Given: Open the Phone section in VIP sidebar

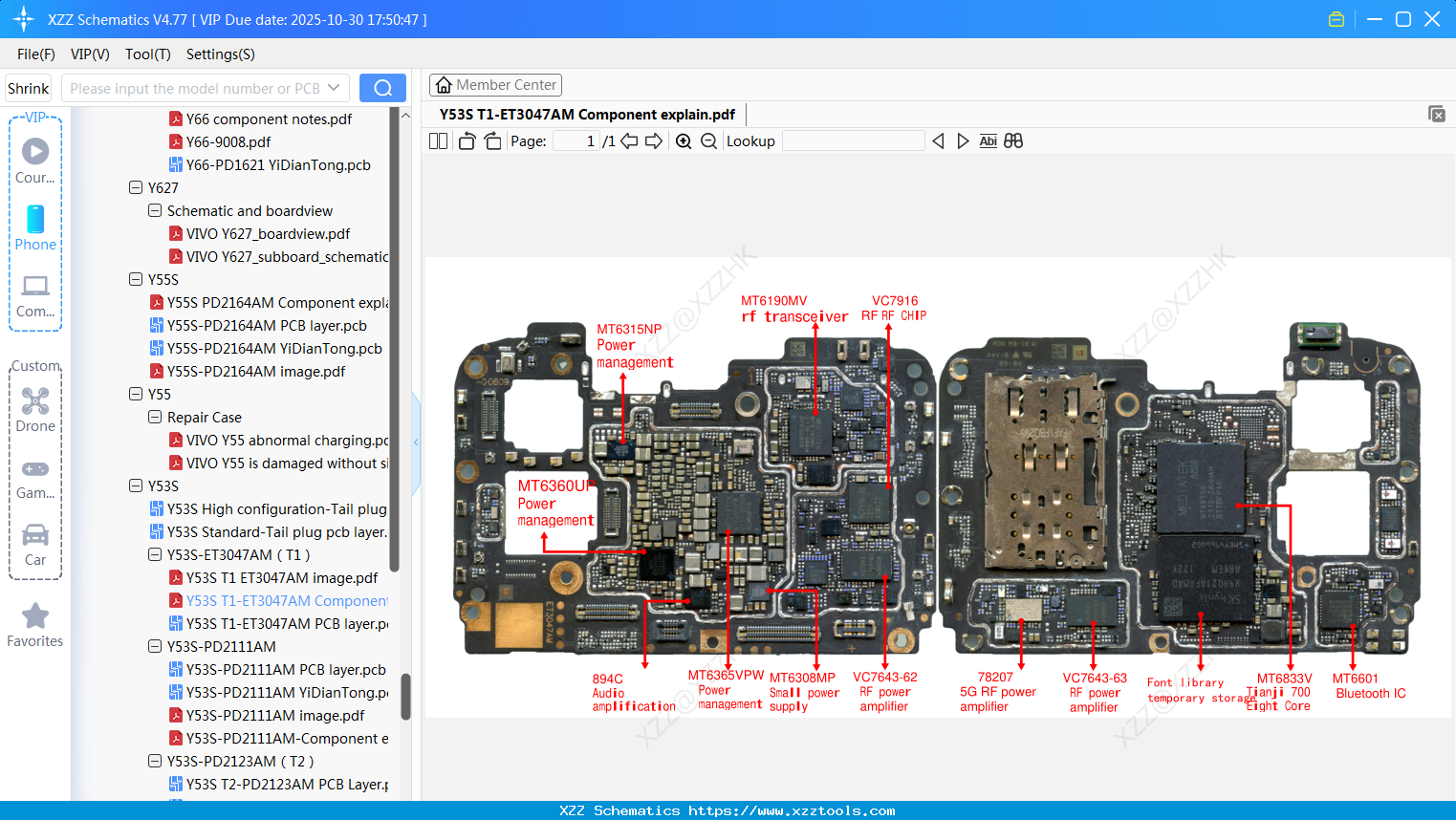Looking at the screenshot, I should pos(34,229).
